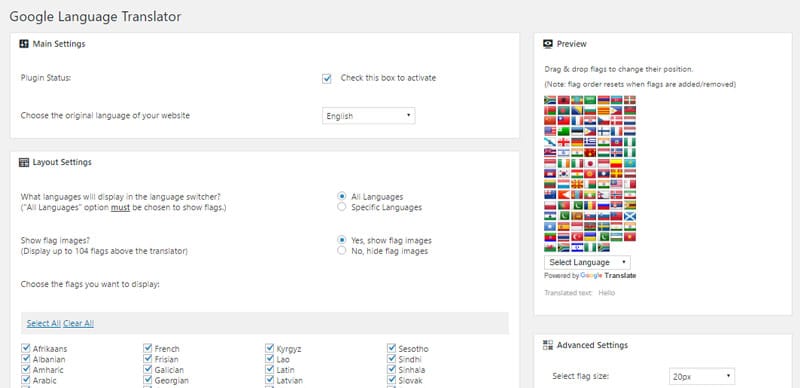Click the Swedish flag in the preview
Screen dimensions: 800x388
[x=604, y=226]
